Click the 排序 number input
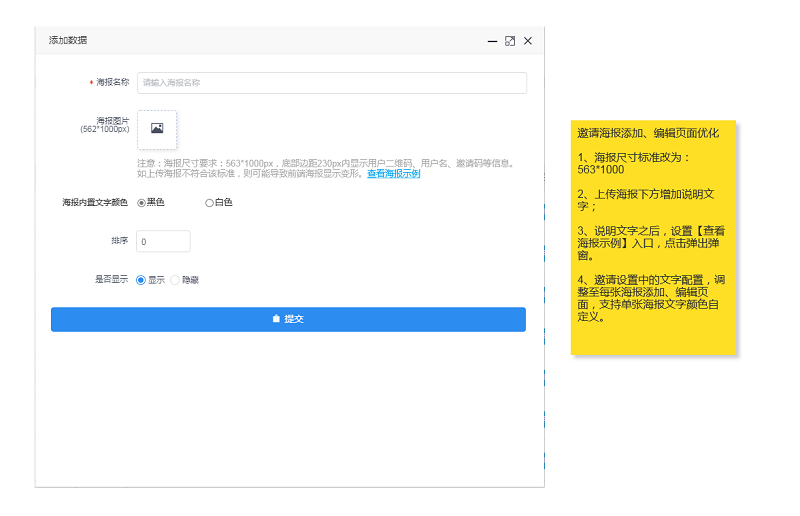Screen dimensions: 800x516 click(163, 241)
